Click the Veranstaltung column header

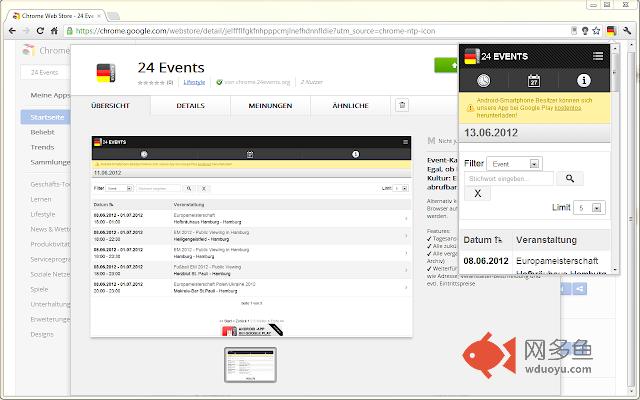(546, 240)
